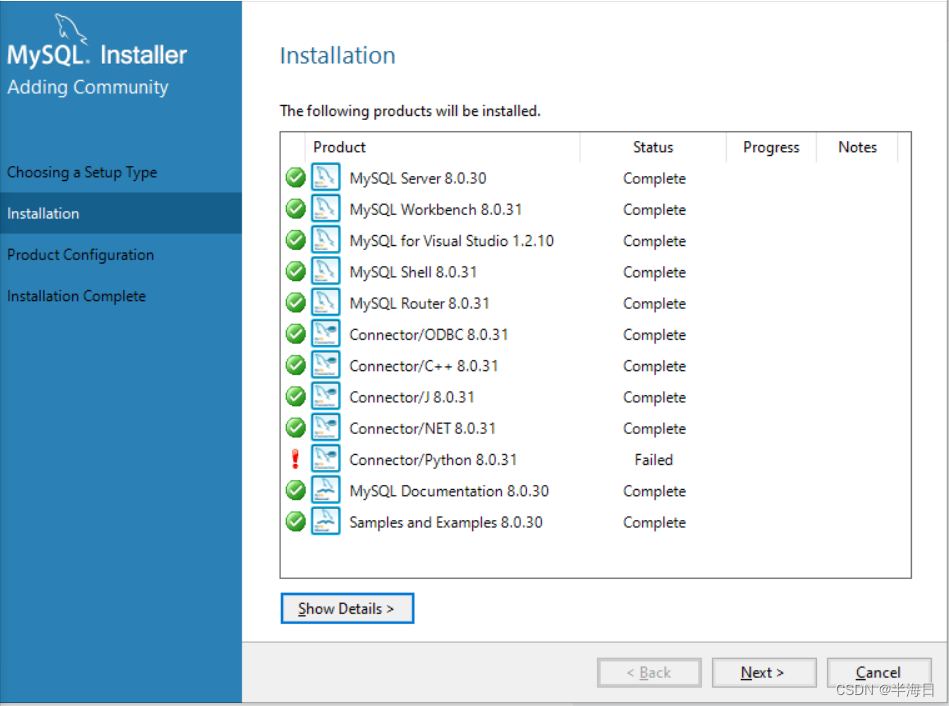
Task: Click the MySQL Documentation 8.0.30 product icon
Action: point(325,490)
